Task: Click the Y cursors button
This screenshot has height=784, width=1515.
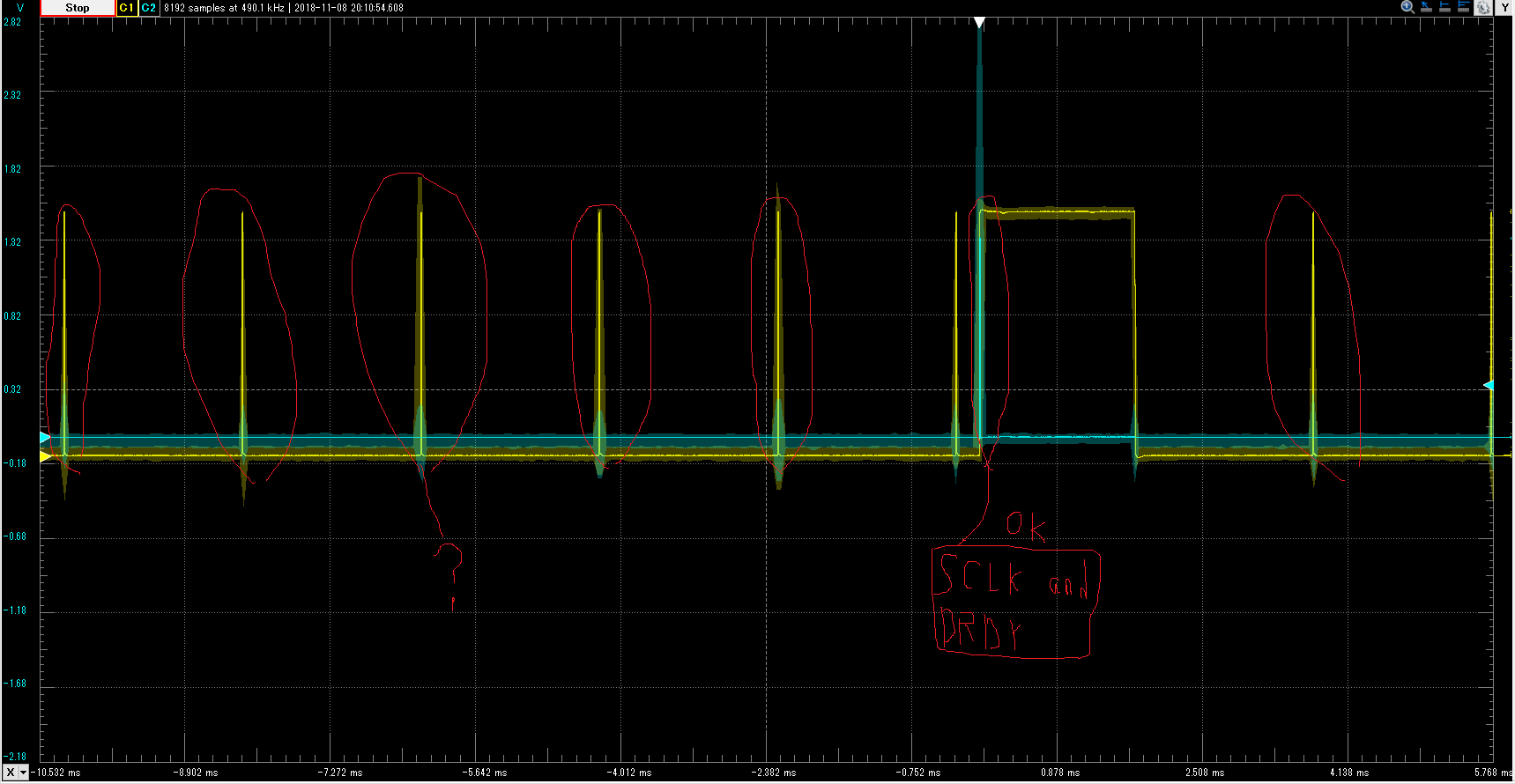Action: click(x=1504, y=7)
